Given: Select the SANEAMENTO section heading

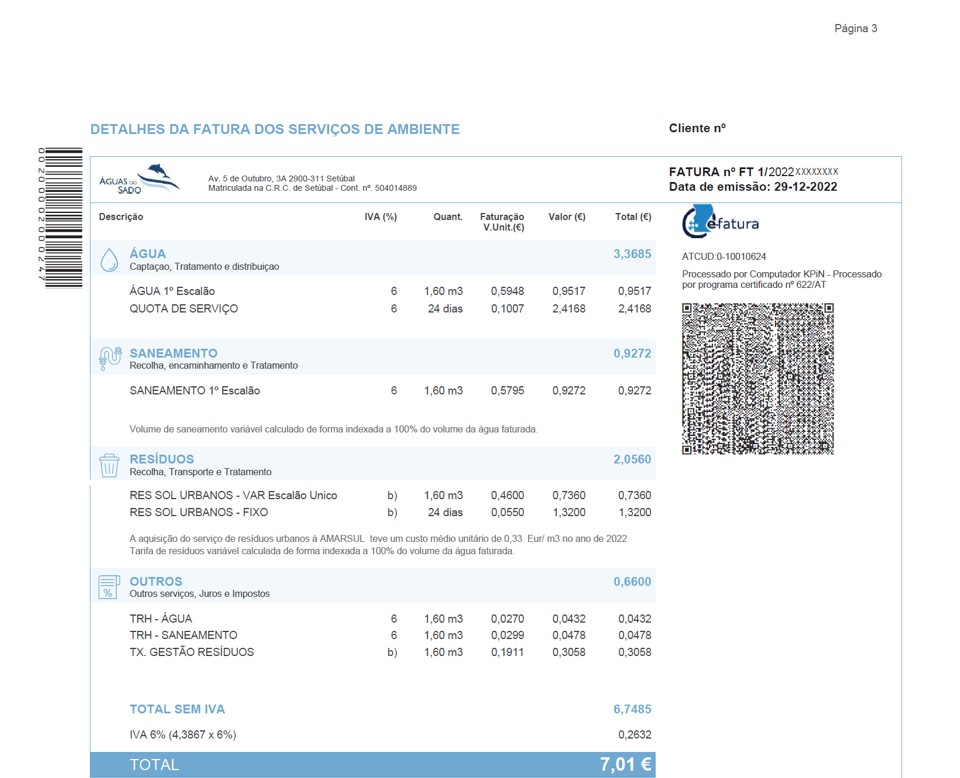Looking at the screenshot, I should pos(173,353).
